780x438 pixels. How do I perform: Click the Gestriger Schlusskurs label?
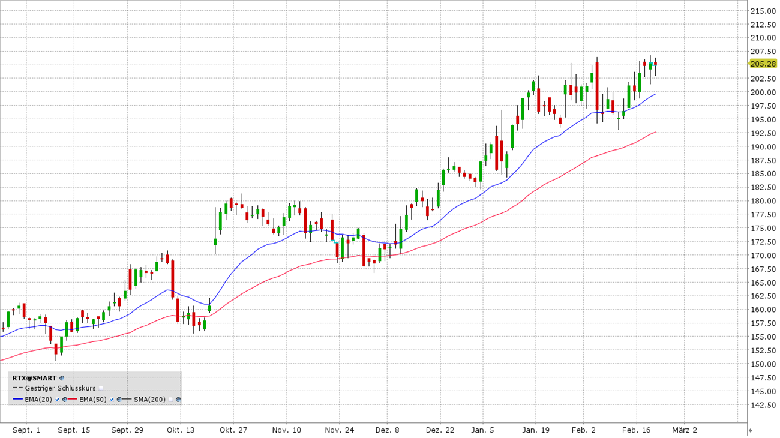tap(60, 388)
